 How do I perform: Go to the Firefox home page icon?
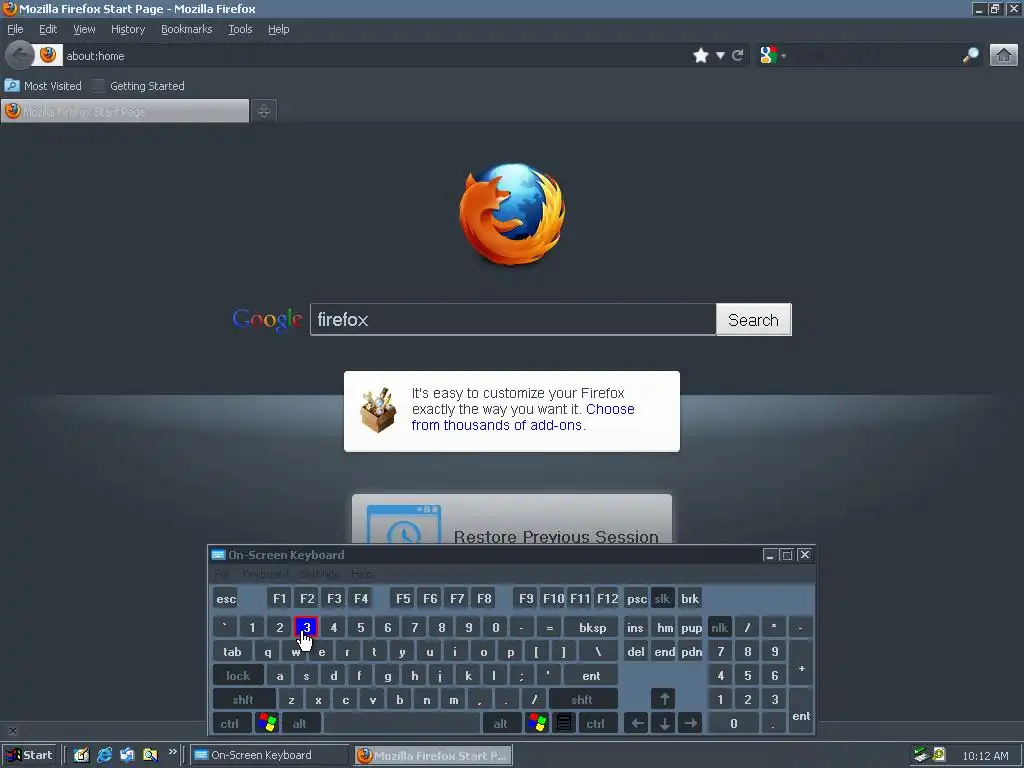pos(1004,56)
